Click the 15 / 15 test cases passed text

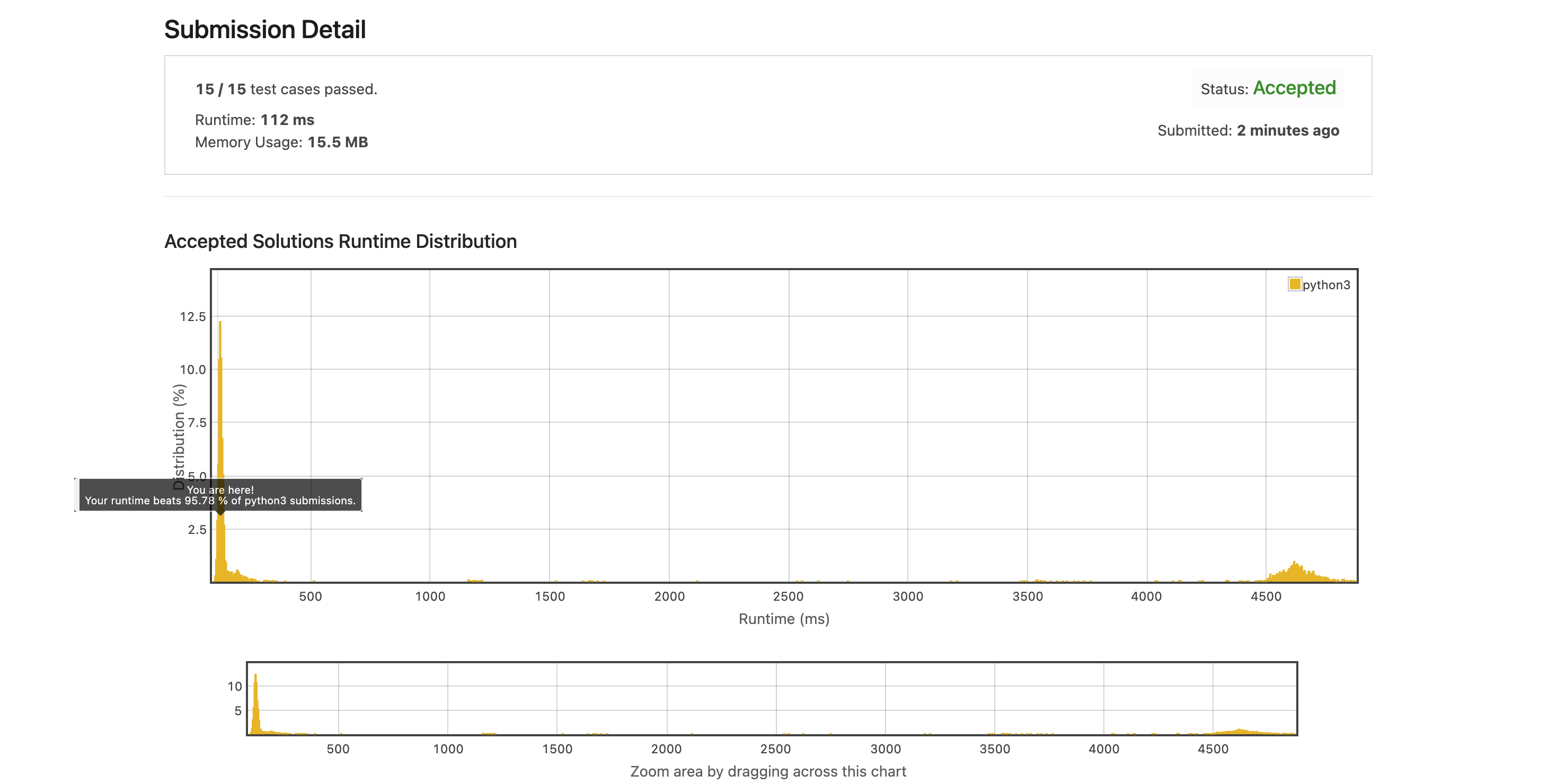(x=286, y=89)
